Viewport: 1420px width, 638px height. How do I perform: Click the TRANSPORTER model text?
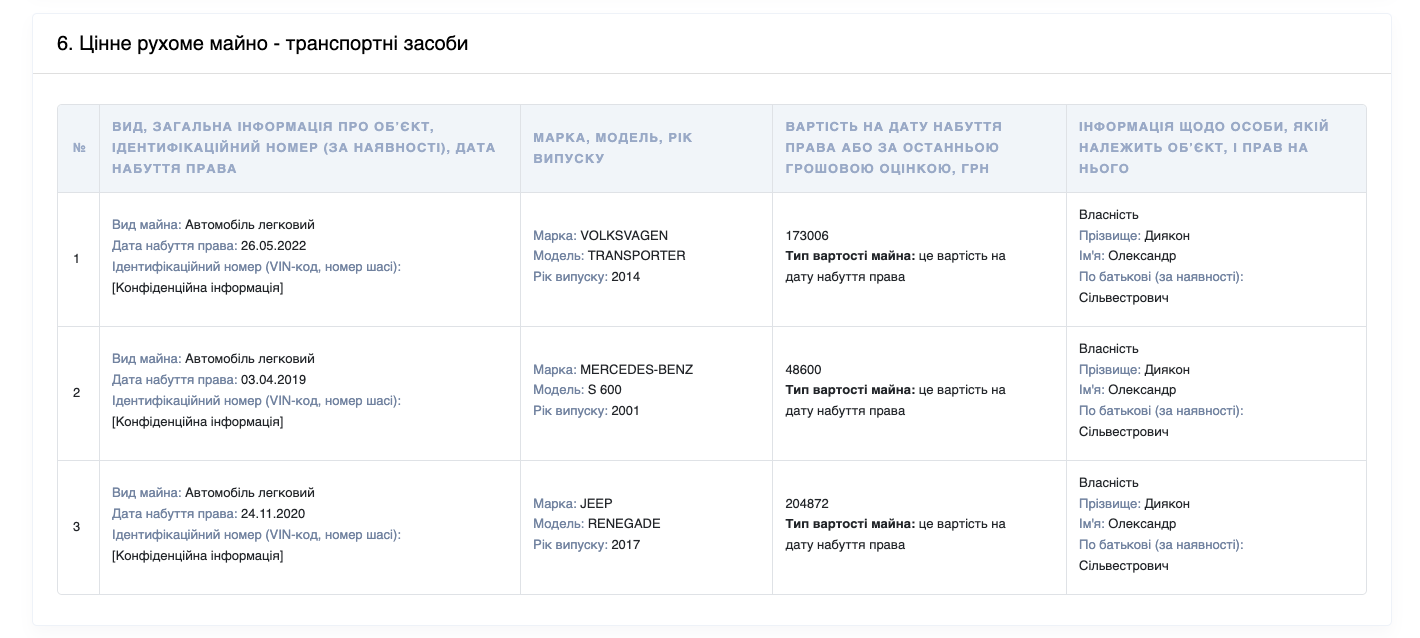click(x=637, y=256)
